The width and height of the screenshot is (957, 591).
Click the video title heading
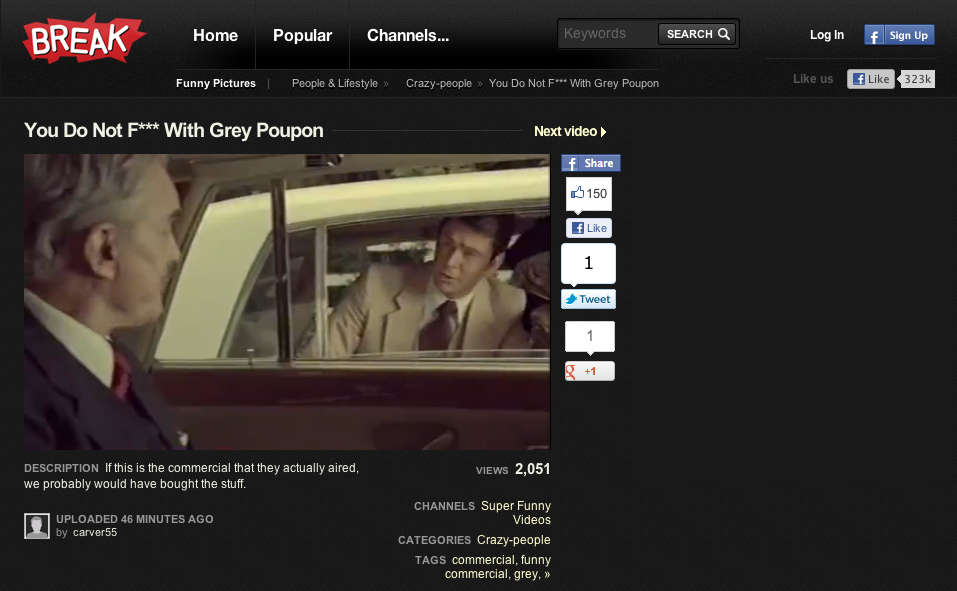[173, 130]
